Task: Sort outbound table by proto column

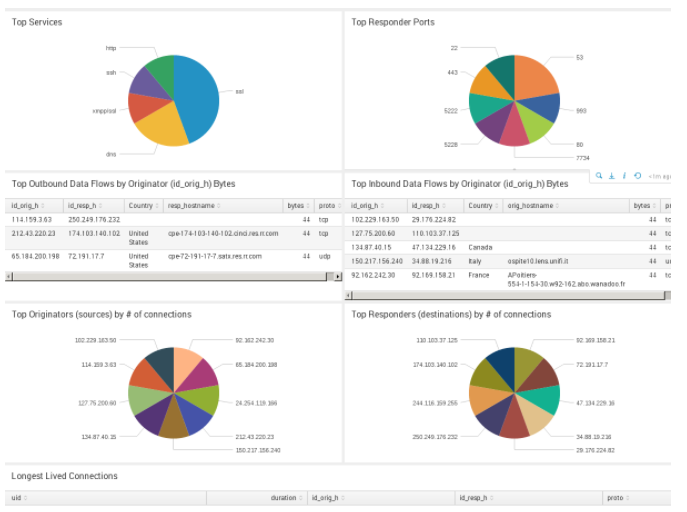Action: point(328,205)
